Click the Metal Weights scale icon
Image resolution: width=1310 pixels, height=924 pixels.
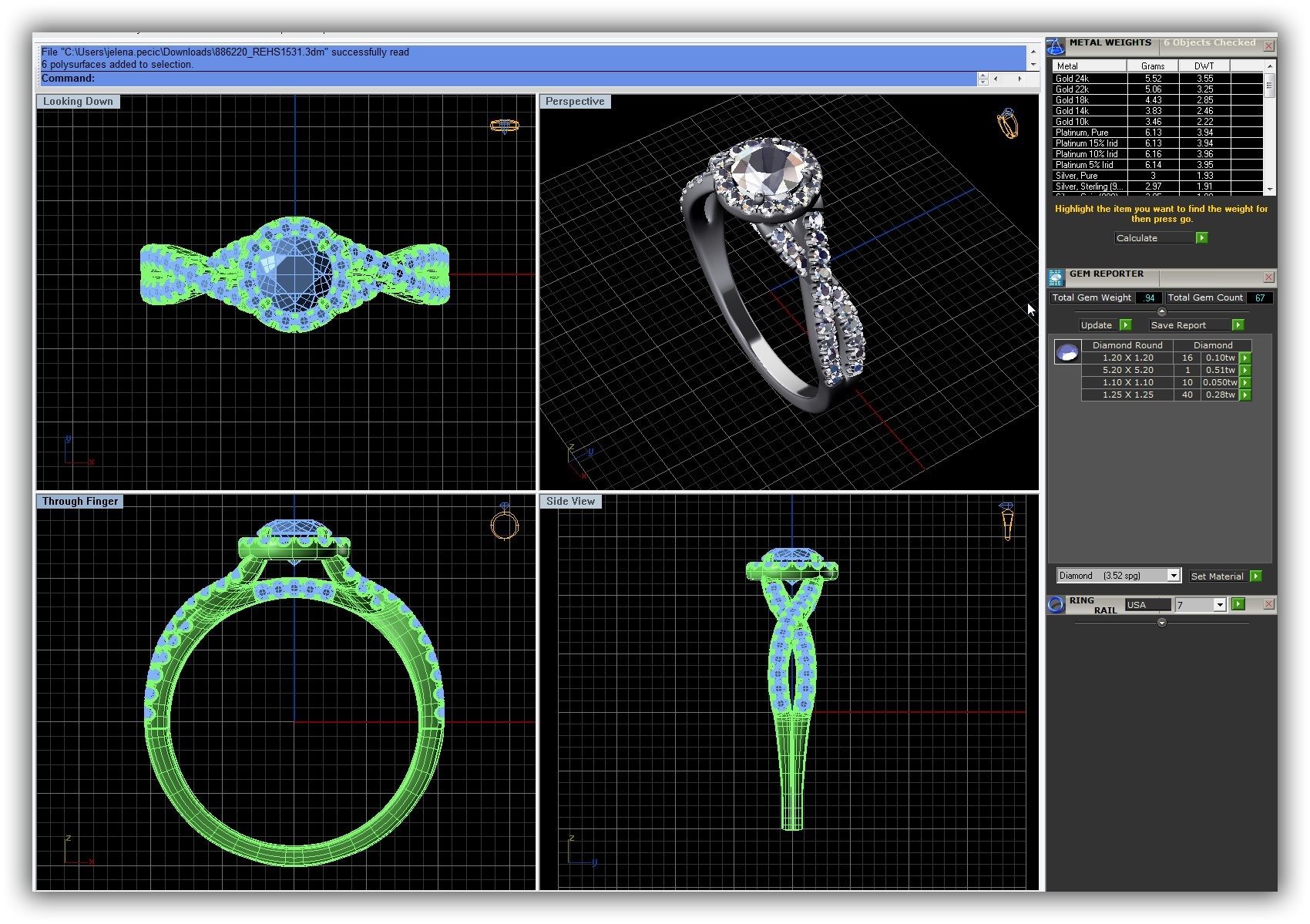pos(1056,46)
